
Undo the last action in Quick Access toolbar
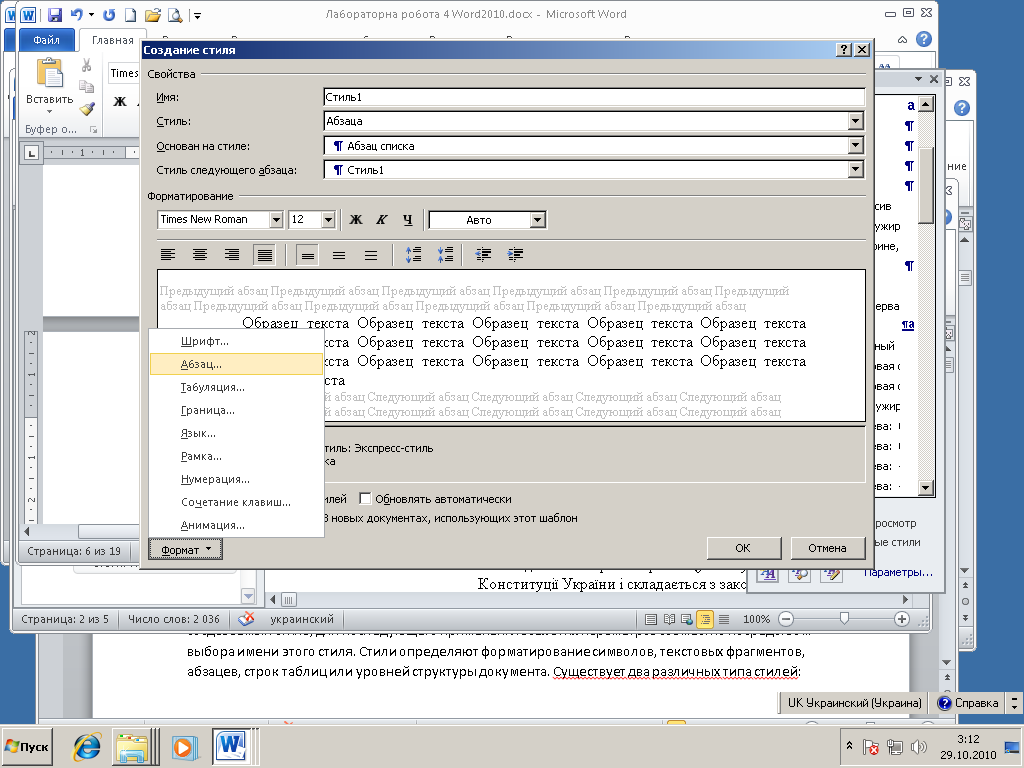click(76, 14)
